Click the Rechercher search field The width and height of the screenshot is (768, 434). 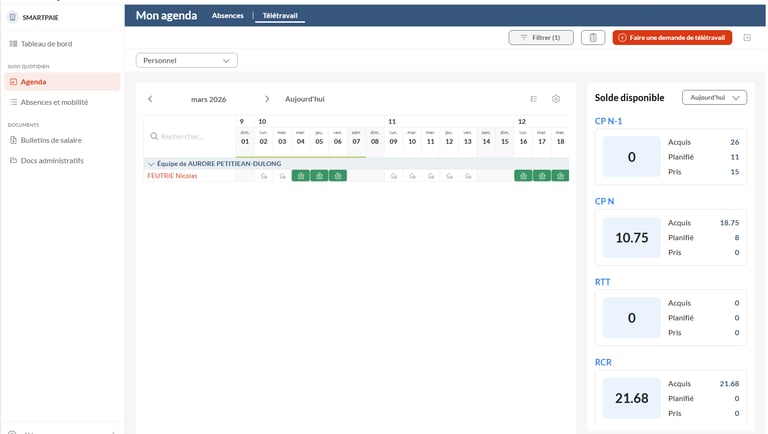191,137
